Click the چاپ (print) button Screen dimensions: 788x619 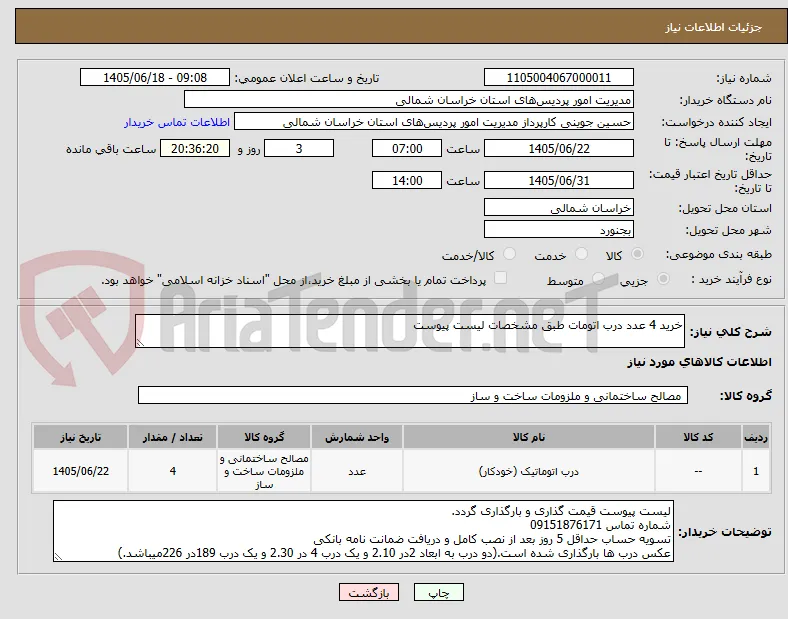point(438,592)
